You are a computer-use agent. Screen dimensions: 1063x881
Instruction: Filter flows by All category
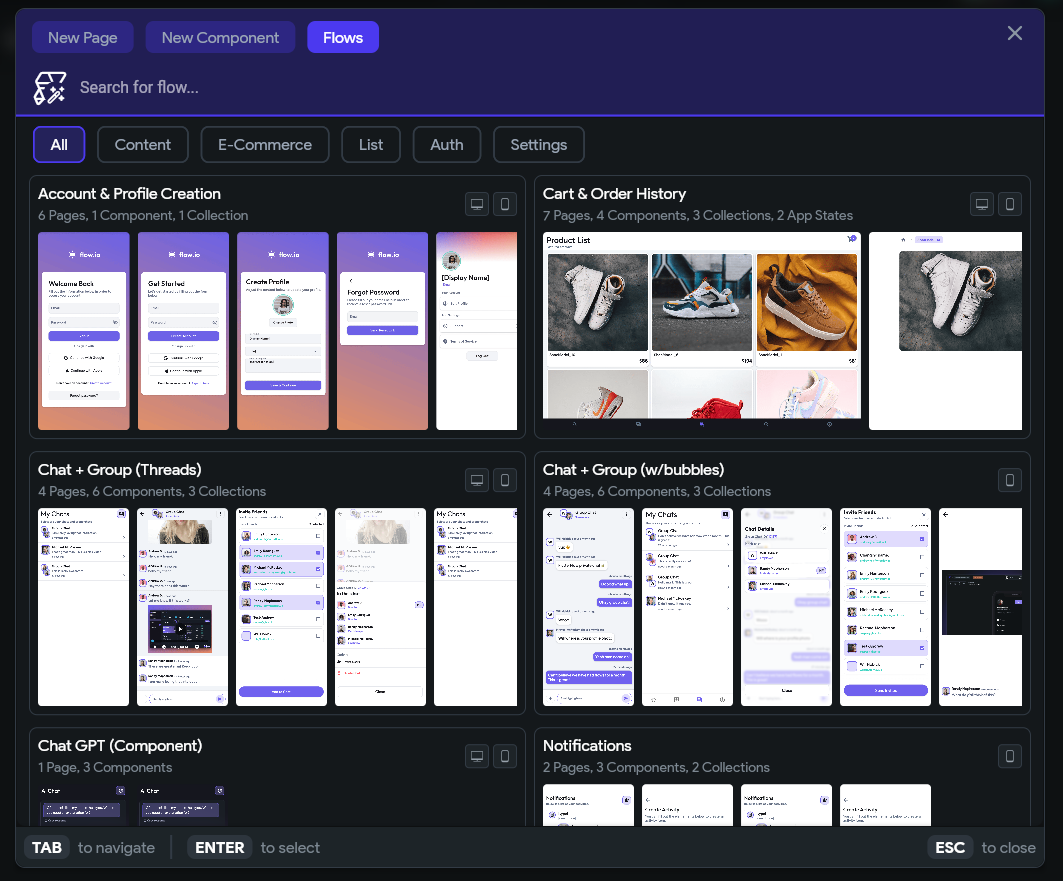[59, 144]
